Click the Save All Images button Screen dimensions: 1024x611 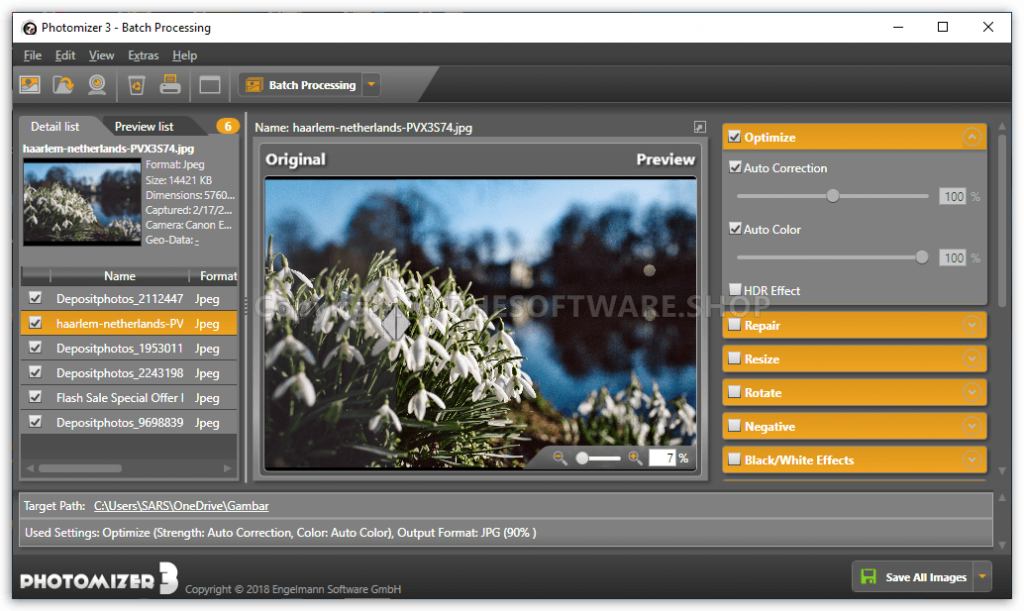pyautogui.click(x=913, y=576)
